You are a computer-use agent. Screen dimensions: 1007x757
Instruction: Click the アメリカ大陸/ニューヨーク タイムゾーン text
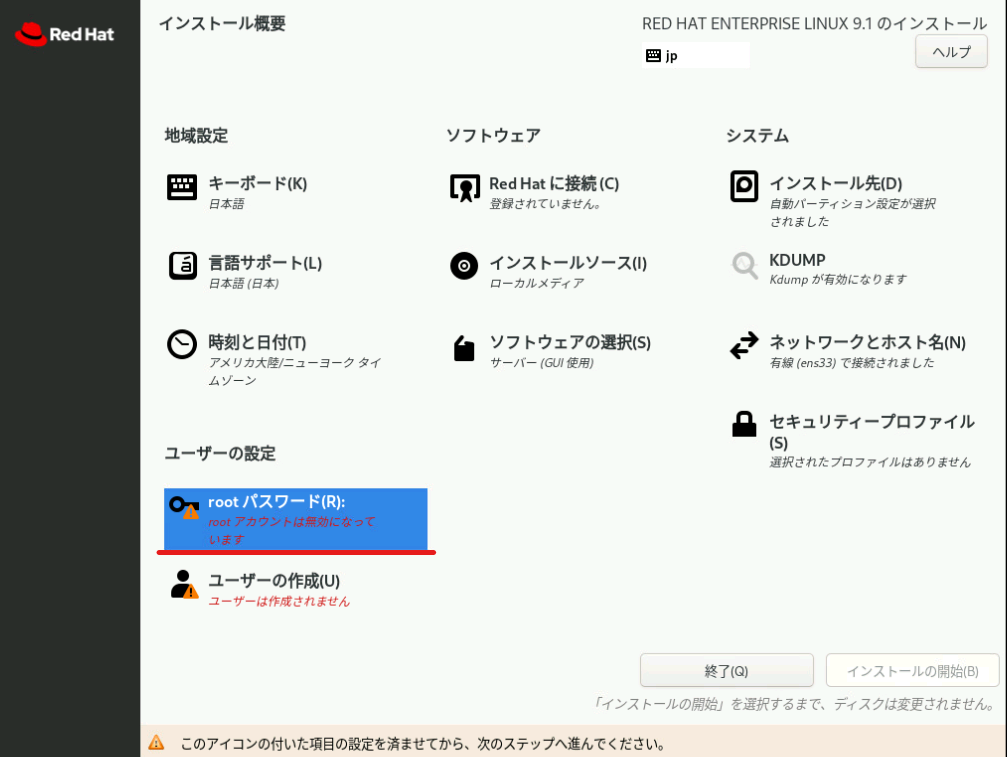[295, 372]
